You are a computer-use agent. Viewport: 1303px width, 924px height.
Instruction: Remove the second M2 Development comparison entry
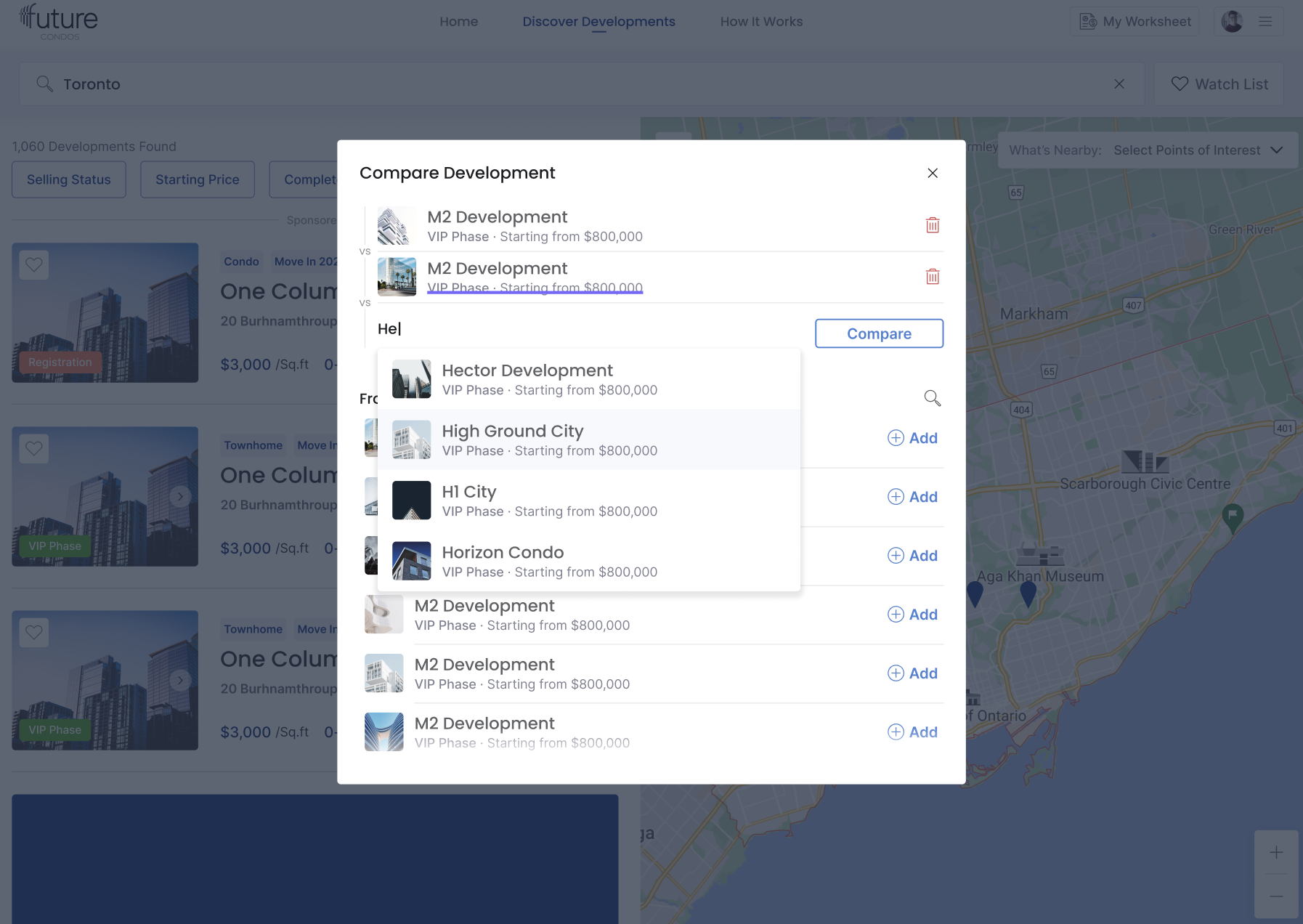click(x=933, y=277)
